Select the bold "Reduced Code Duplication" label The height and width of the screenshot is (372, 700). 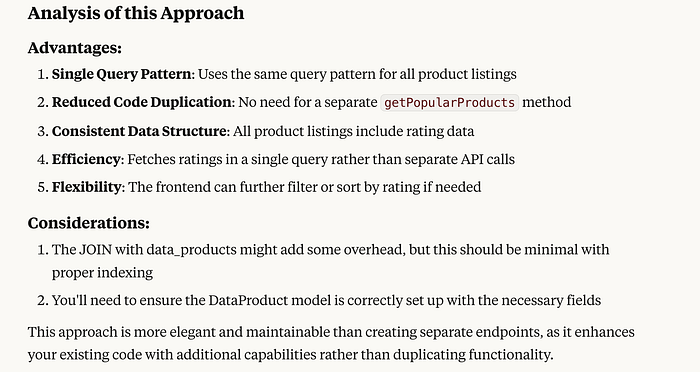pyautogui.click(x=142, y=102)
